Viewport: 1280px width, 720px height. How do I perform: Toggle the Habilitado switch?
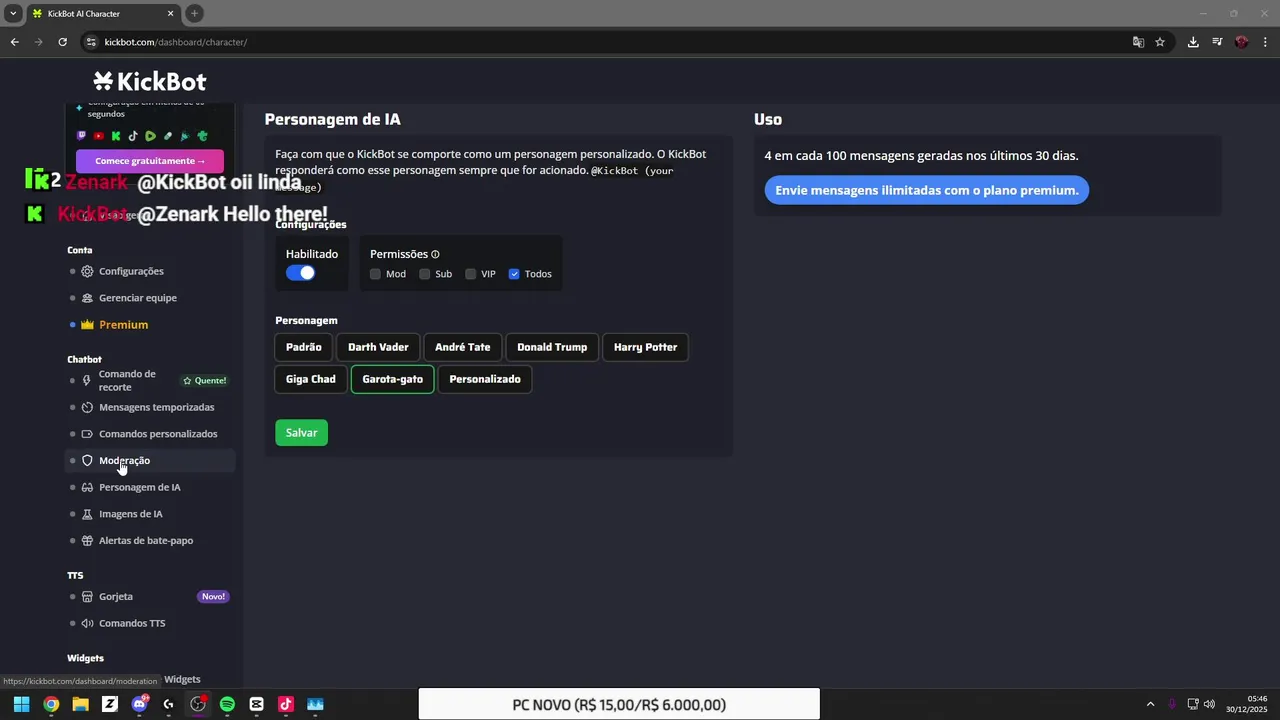pyautogui.click(x=301, y=273)
